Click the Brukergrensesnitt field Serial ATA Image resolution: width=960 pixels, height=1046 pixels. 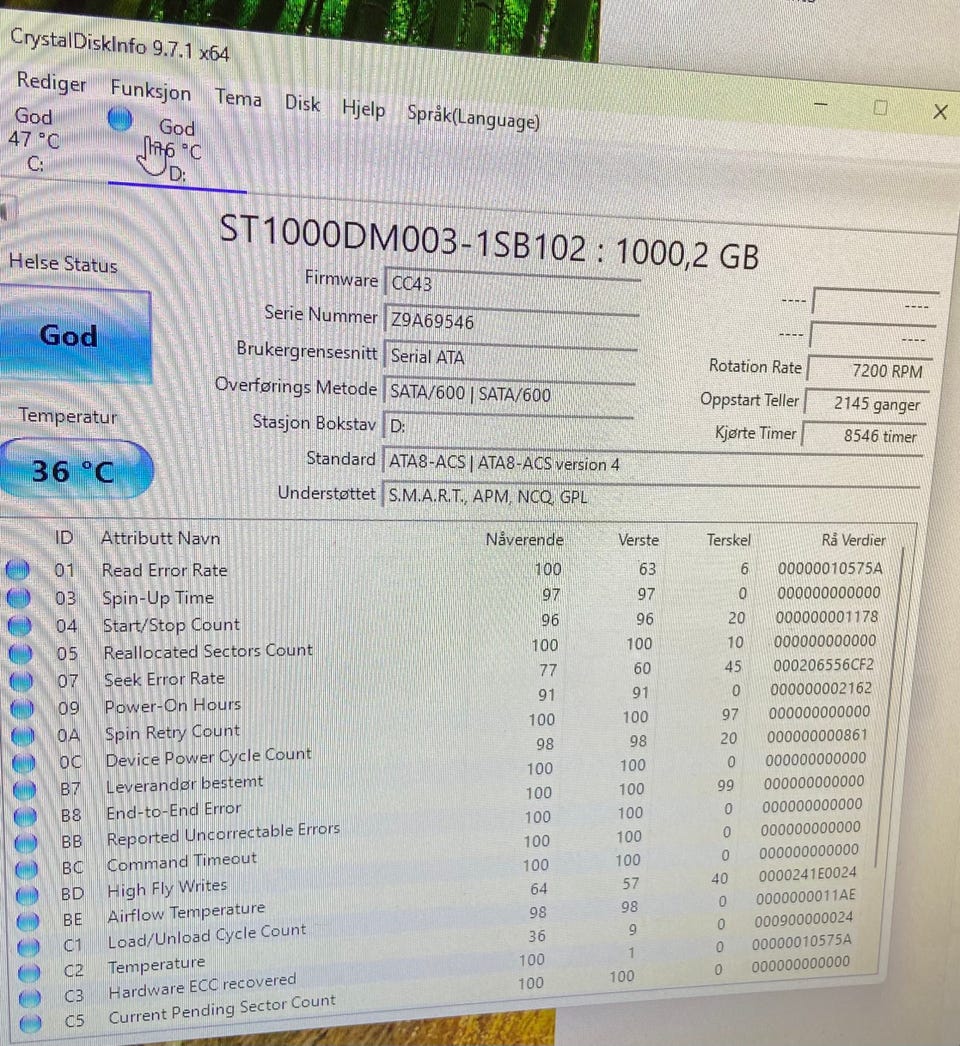(510, 360)
